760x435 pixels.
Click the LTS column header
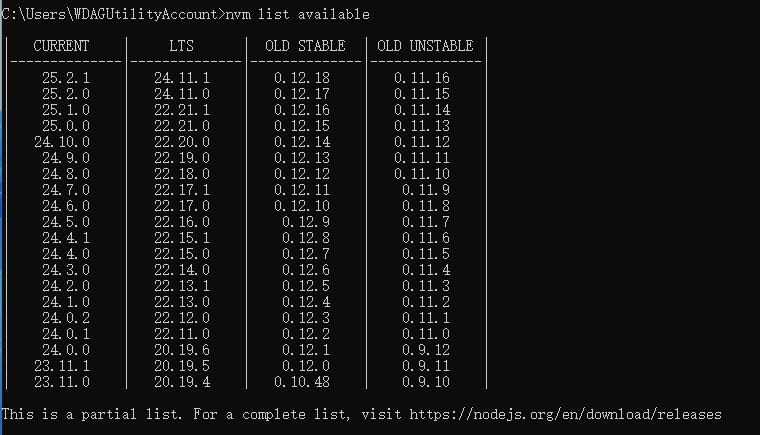(x=181, y=46)
